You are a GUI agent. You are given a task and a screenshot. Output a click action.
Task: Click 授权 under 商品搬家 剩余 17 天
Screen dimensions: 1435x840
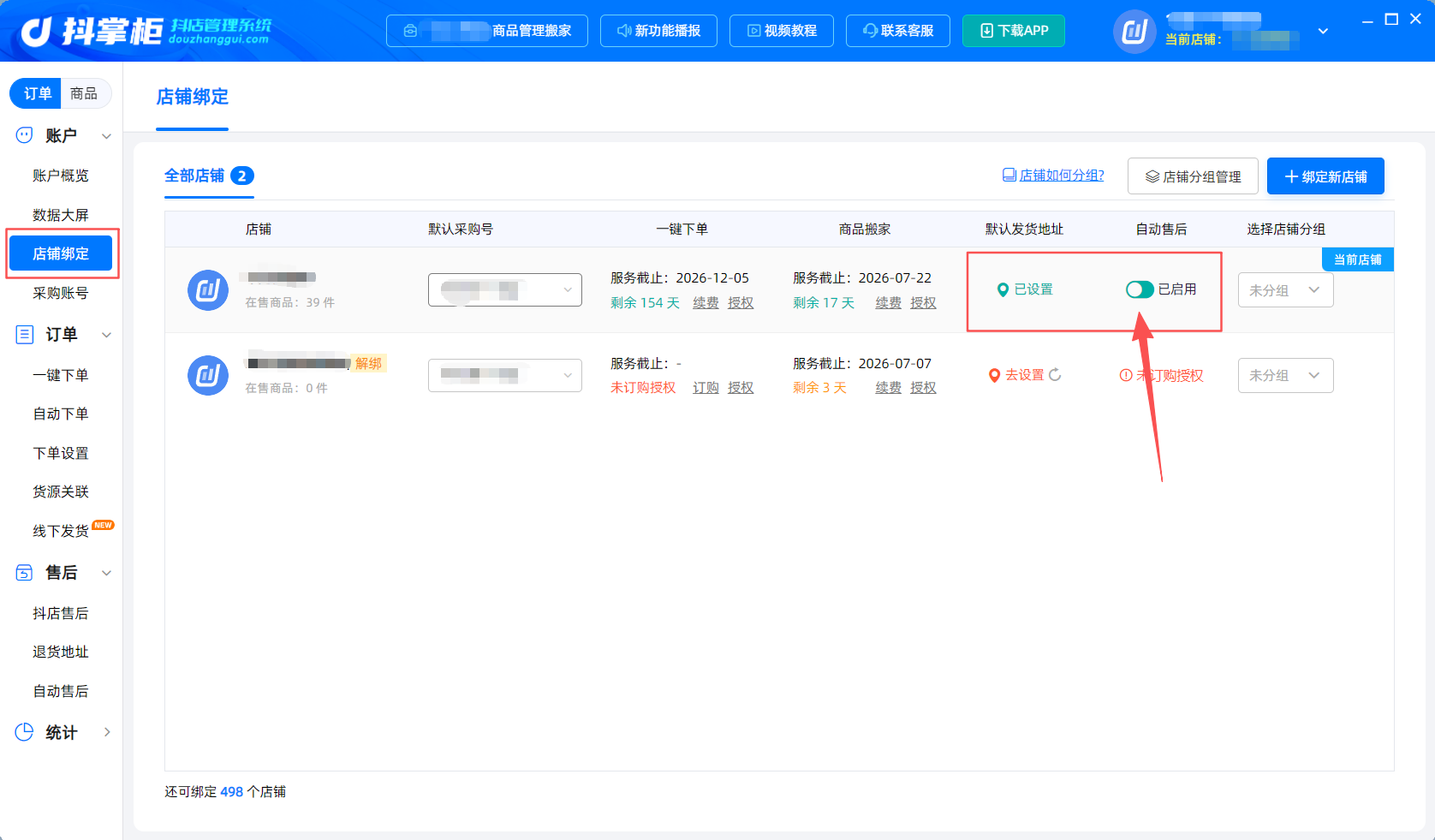[x=923, y=303]
